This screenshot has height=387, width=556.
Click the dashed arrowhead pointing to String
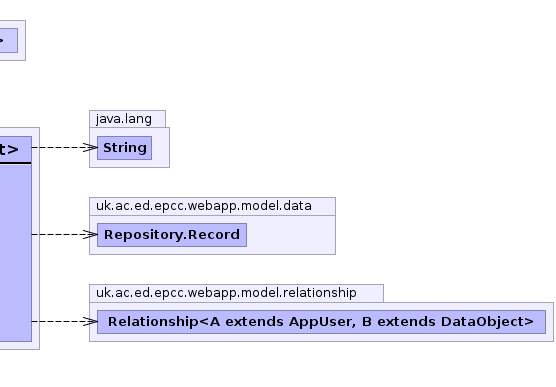(x=90, y=148)
